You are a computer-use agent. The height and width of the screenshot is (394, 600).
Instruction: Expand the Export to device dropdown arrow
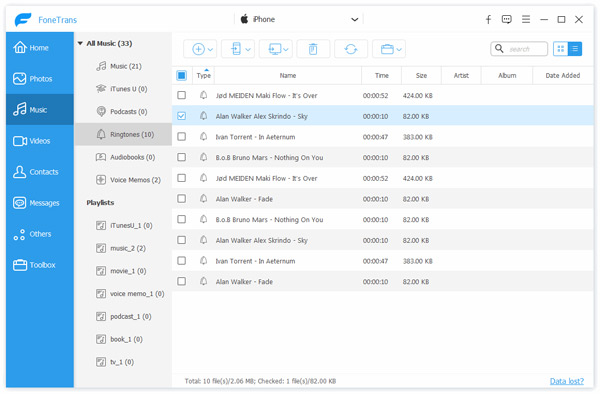click(x=248, y=49)
